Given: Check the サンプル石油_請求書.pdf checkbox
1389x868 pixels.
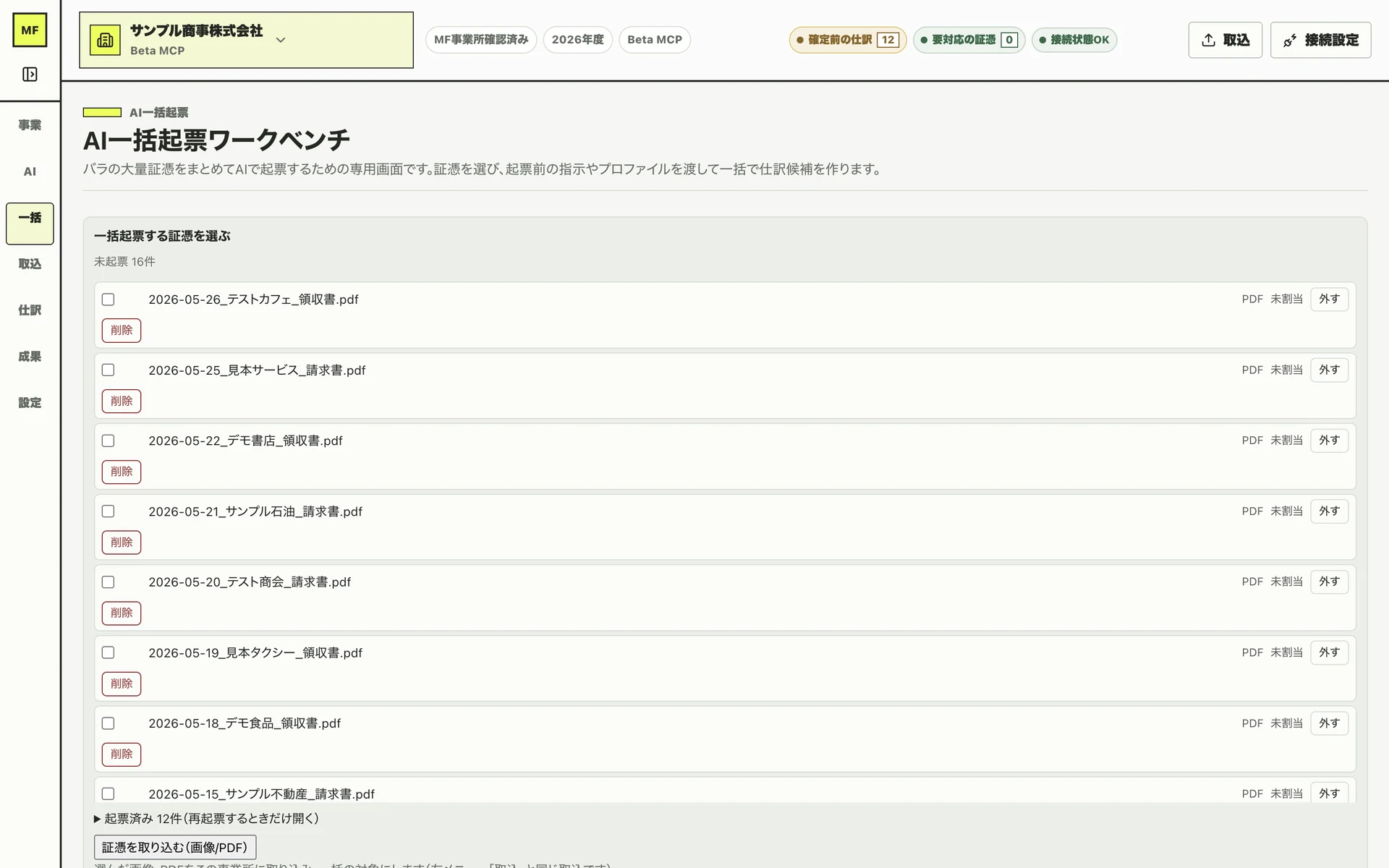Looking at the screenshot, I should tap(108, 511).
